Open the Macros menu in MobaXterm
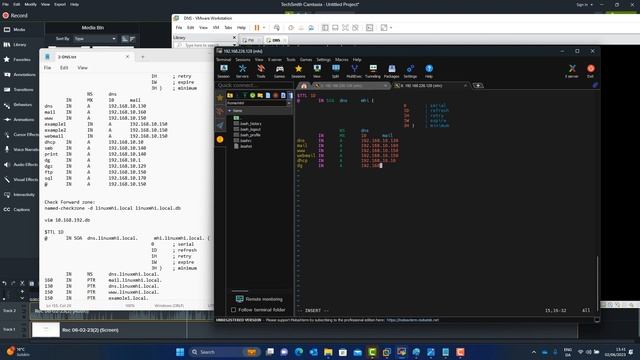The image size is (640, 360). 342,60
